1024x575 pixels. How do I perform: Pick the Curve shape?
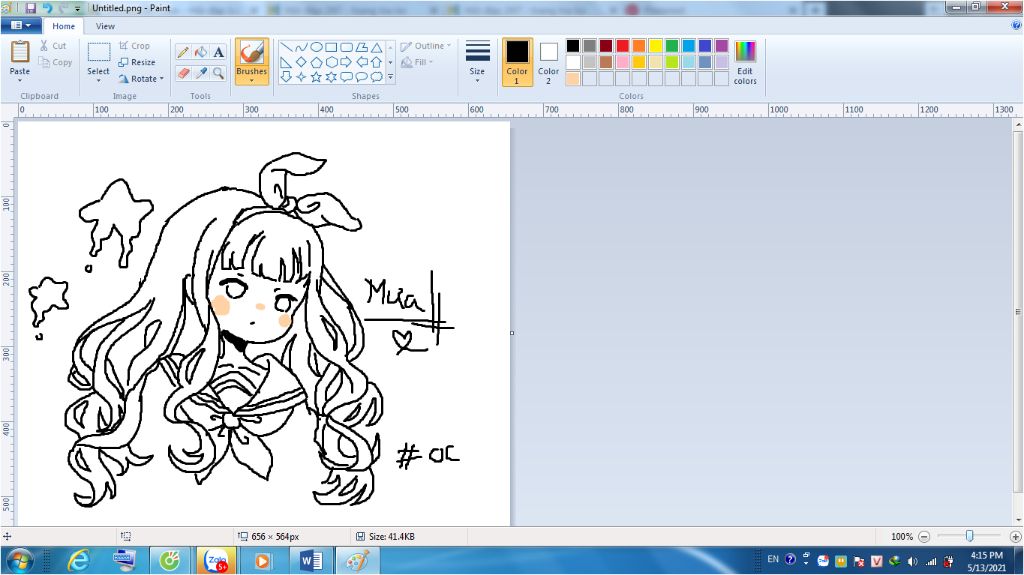pyautogui.click(x=301, y=48)
